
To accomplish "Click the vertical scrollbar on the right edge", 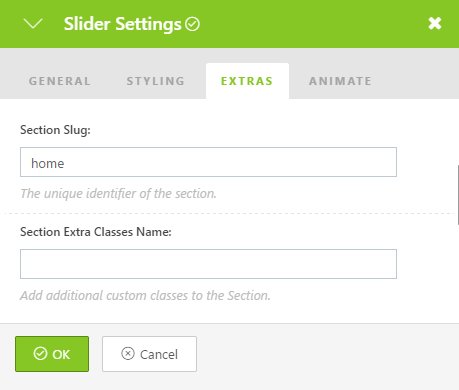I will coord(458,195).
